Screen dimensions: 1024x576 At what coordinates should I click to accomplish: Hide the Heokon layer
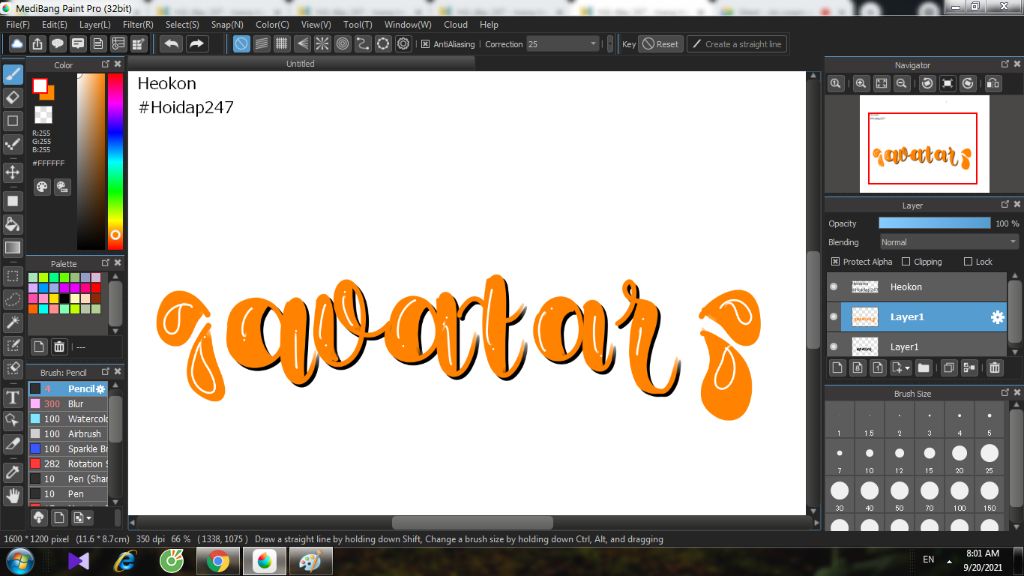point(834,287)
